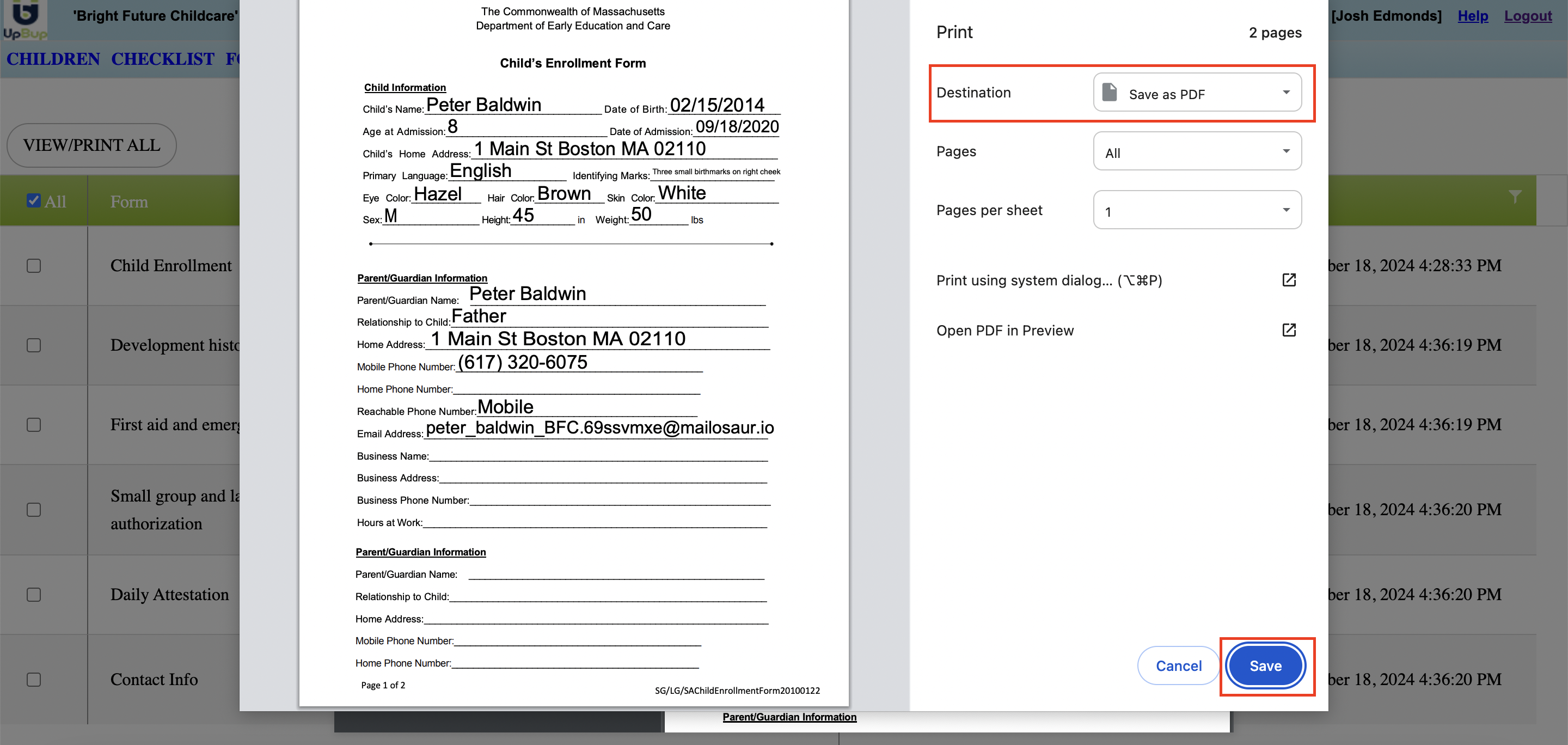Screen dimensions: 1568x745
Task: Toggle the All checkbox in table header
Action: pyautogui.click(x=34, y=201)
